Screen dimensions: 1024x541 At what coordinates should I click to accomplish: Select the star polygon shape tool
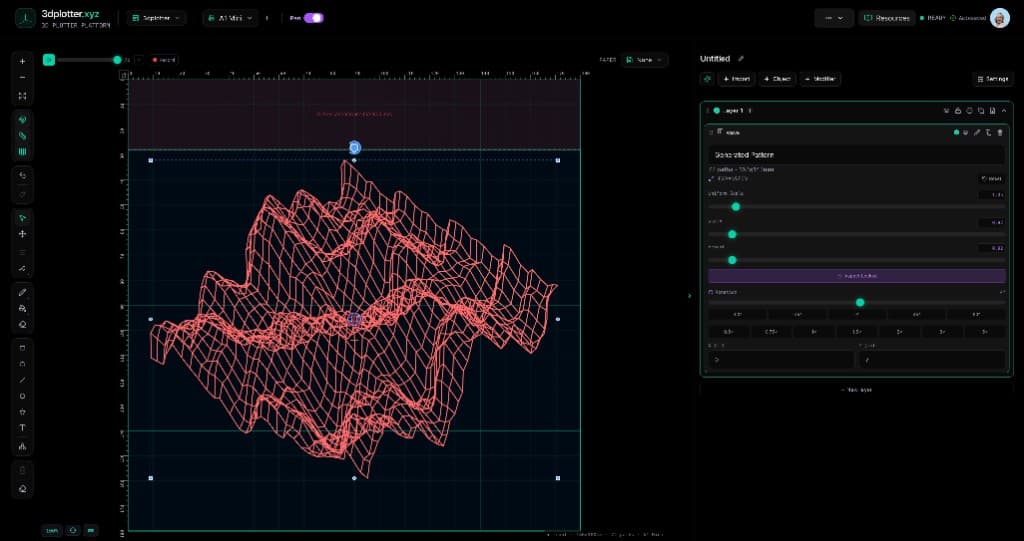pyautogui.click(x=23, y=412)
